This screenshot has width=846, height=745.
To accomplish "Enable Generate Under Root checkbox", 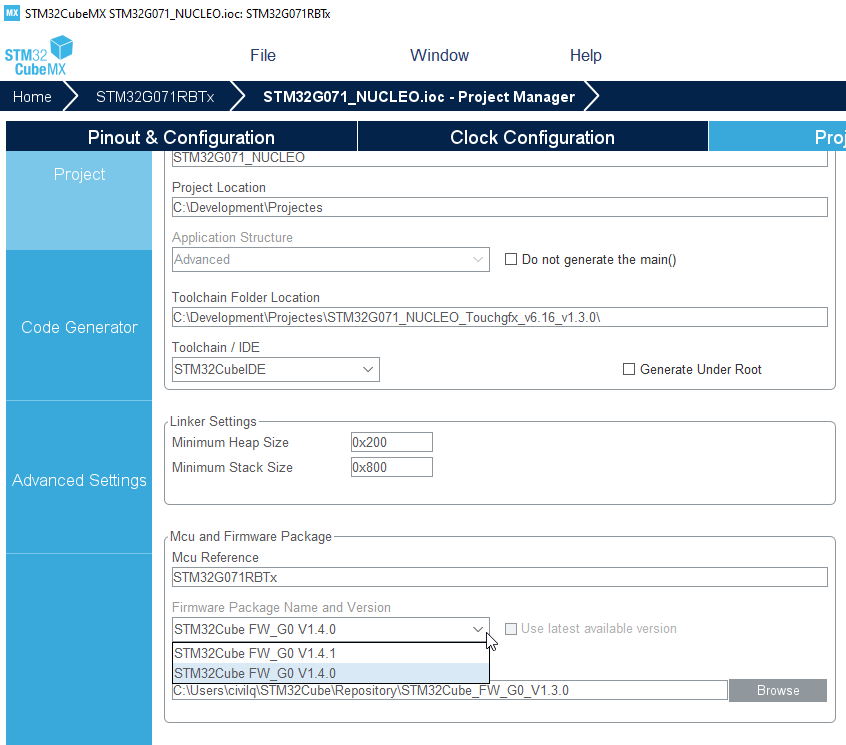I will coord(629,370).
